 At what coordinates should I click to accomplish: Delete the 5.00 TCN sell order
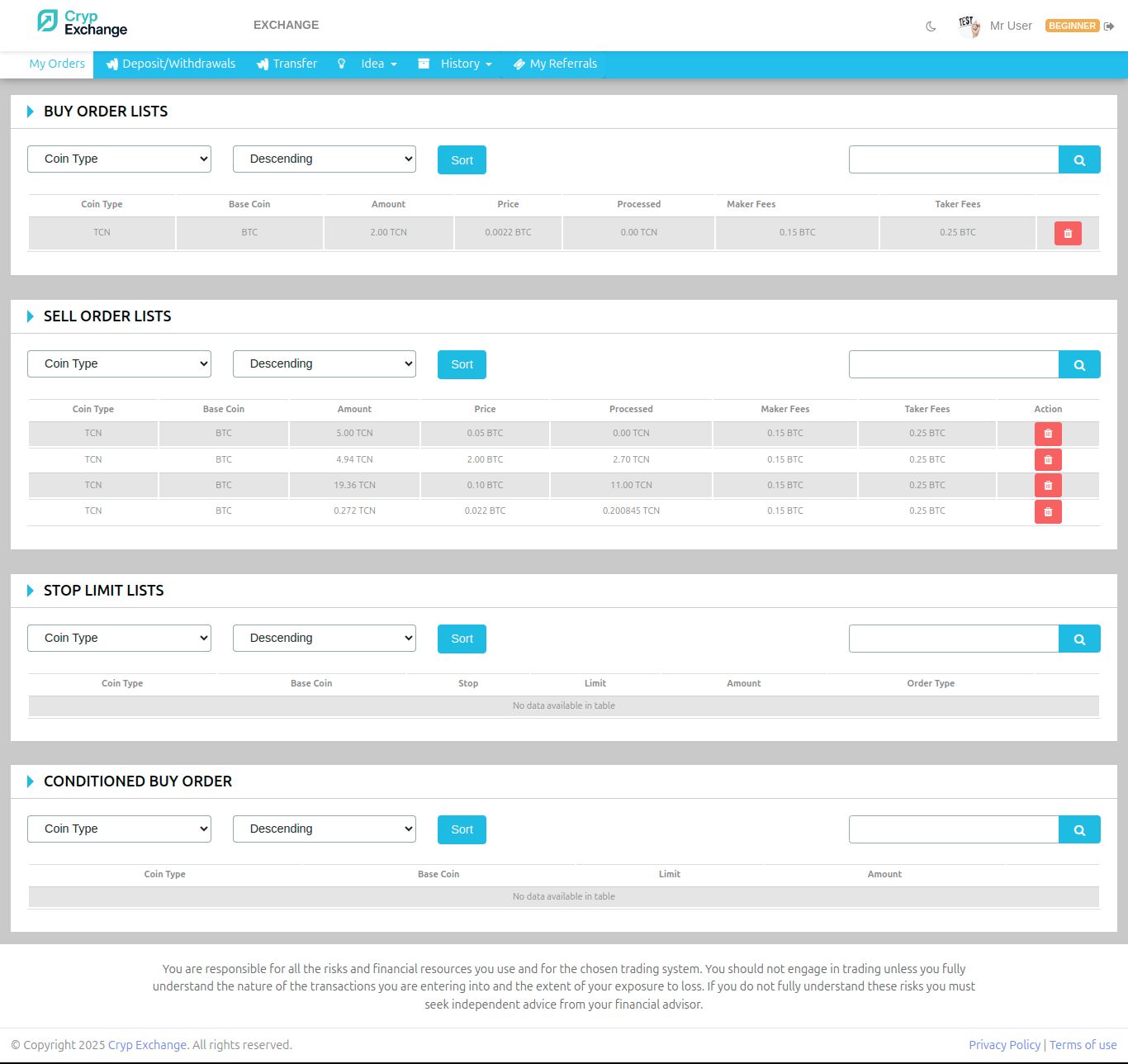click(1048, 434)
